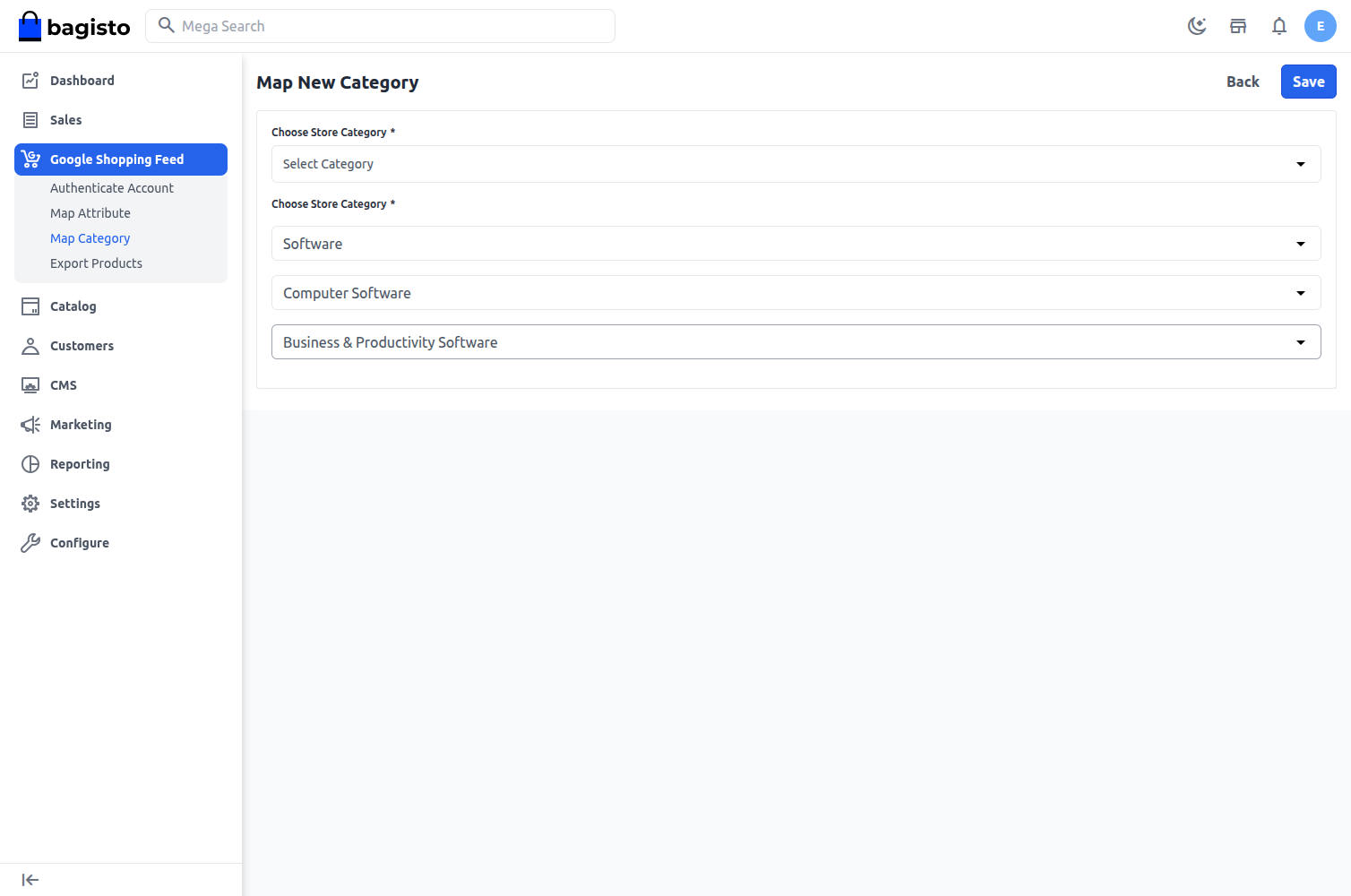Save the category mapping
Screen dimensions: 1351x896
pyautogui.click(x=1308, y=82)
